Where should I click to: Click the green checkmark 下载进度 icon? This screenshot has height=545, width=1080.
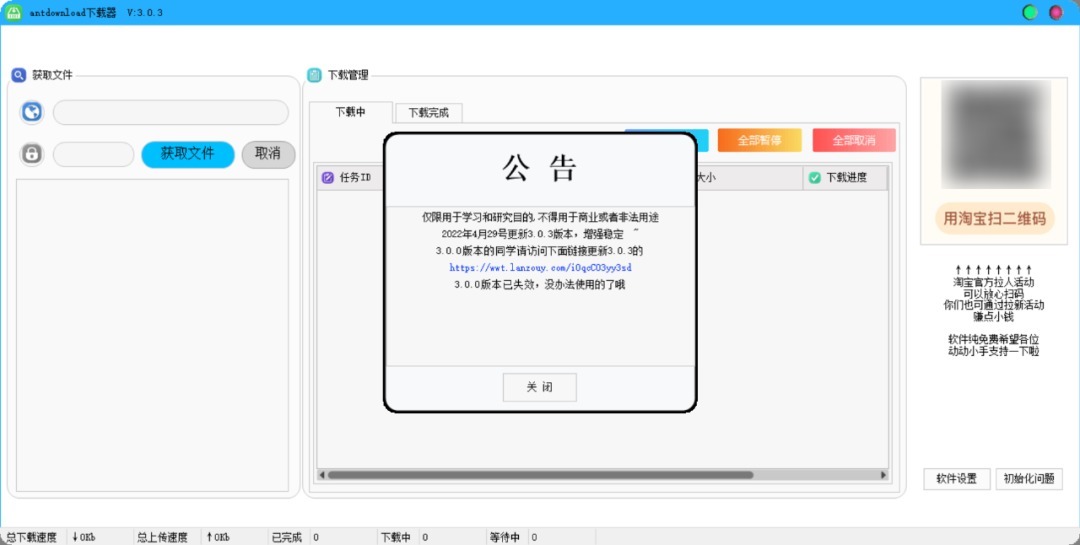pos(815,178)
